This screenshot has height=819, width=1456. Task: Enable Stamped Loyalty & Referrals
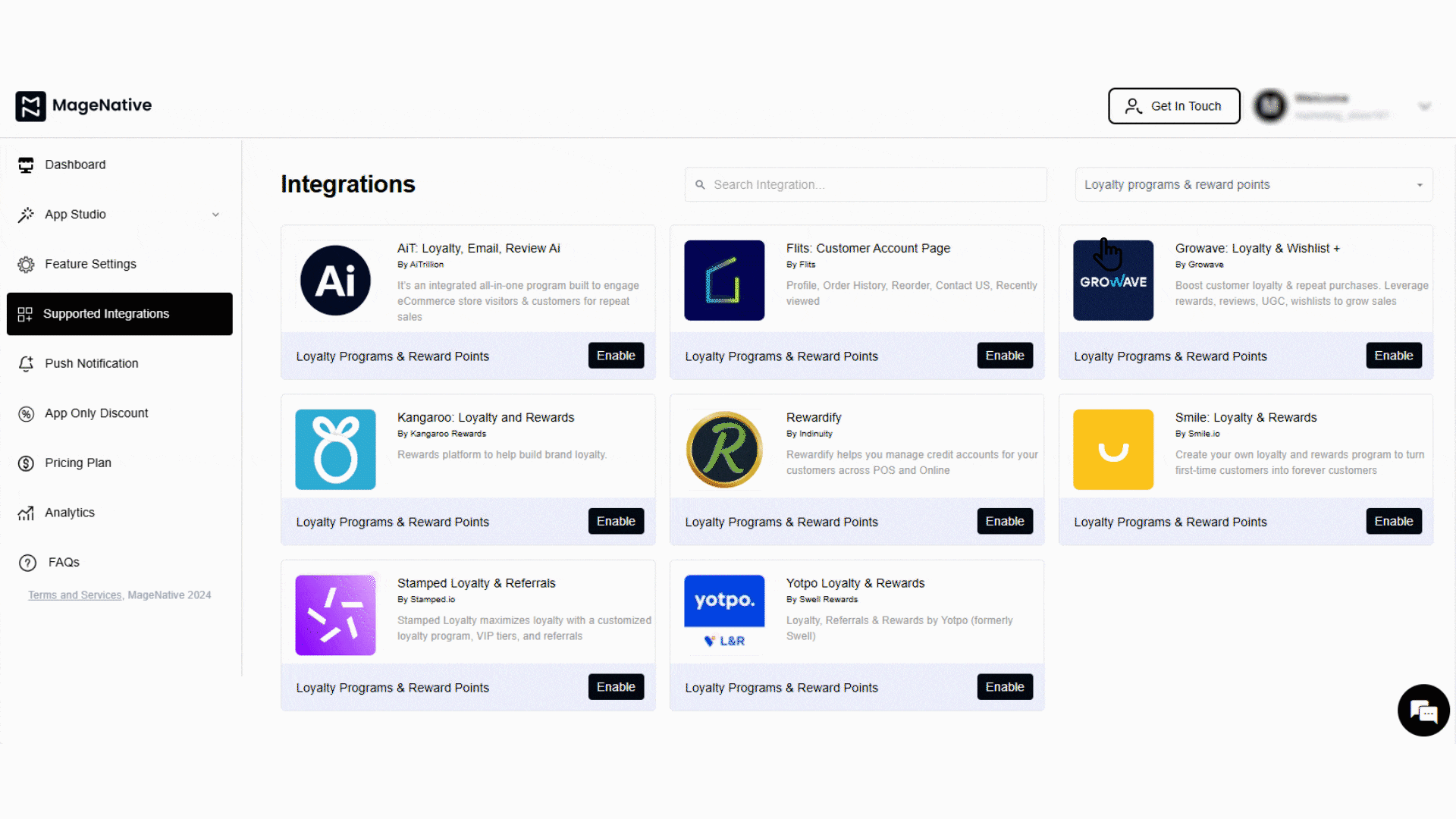tap(616, 686)
